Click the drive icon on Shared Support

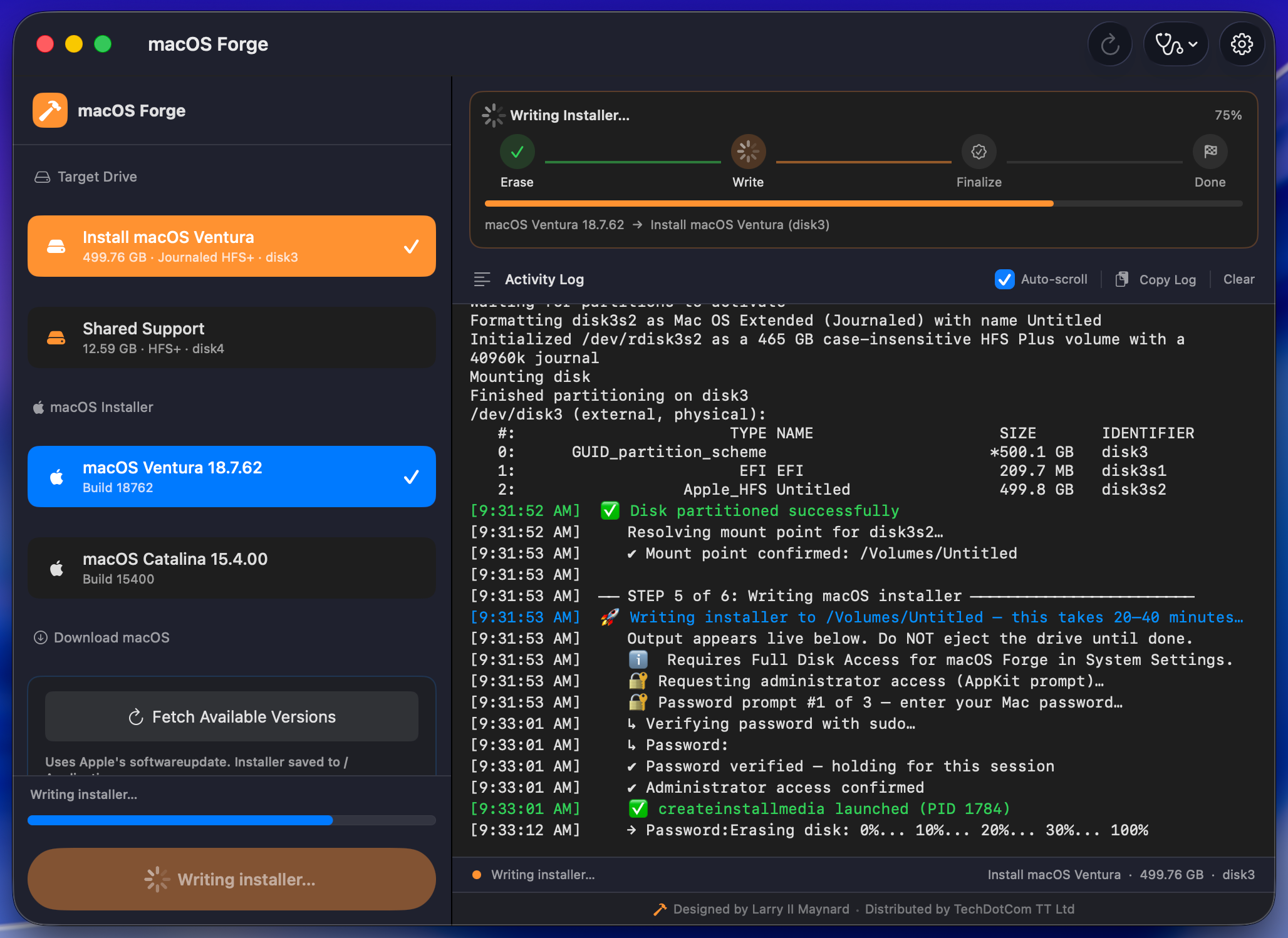(56, 338)
